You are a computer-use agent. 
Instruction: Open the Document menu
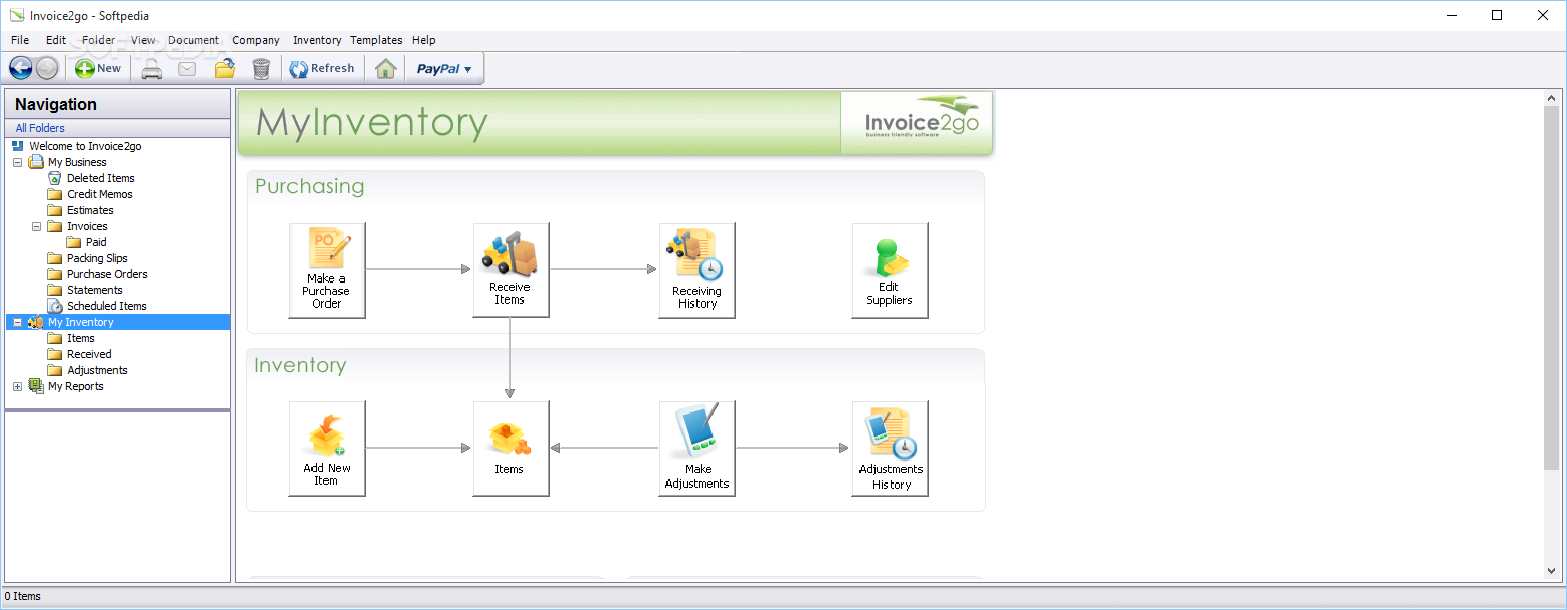click(x=194, y=40)
